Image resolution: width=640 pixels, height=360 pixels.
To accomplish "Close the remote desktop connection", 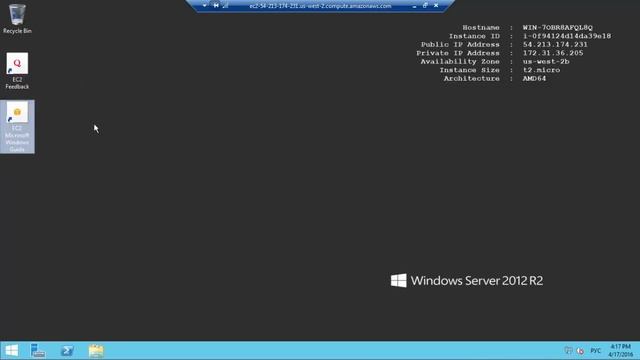I will (436, 6).
